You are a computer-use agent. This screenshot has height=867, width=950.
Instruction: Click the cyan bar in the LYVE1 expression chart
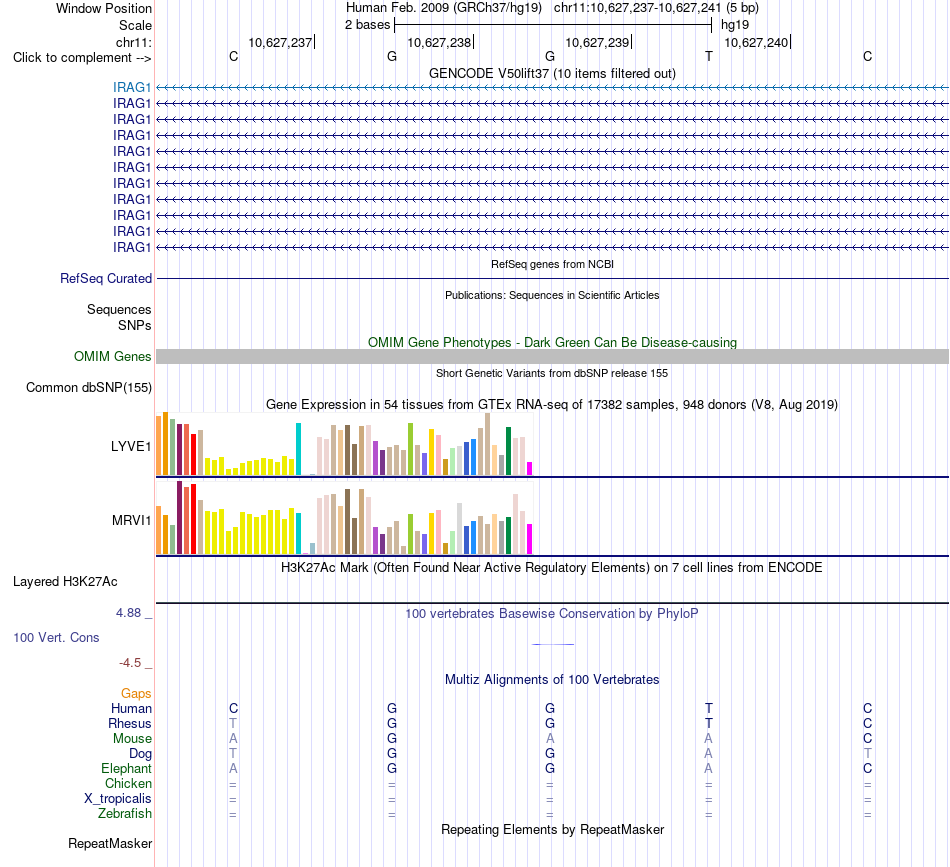coord(298,449)
